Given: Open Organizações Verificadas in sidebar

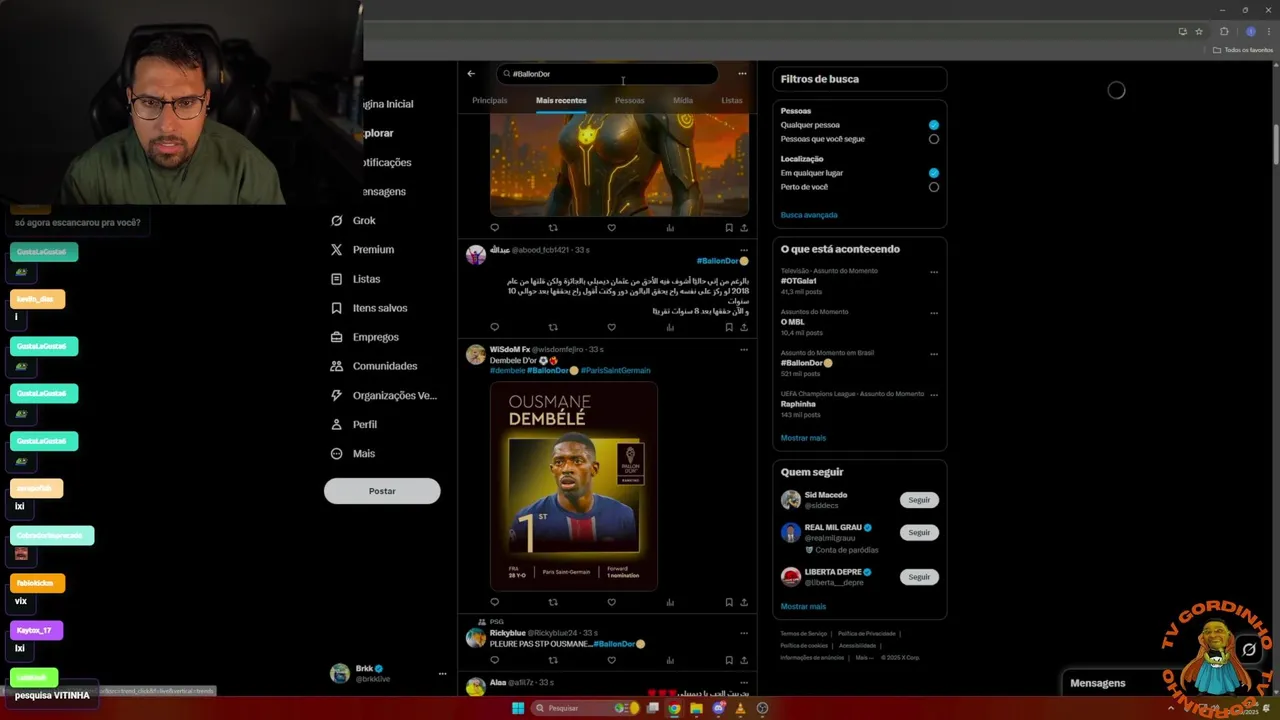Looking at the screenshot, I should coord(384,395).
